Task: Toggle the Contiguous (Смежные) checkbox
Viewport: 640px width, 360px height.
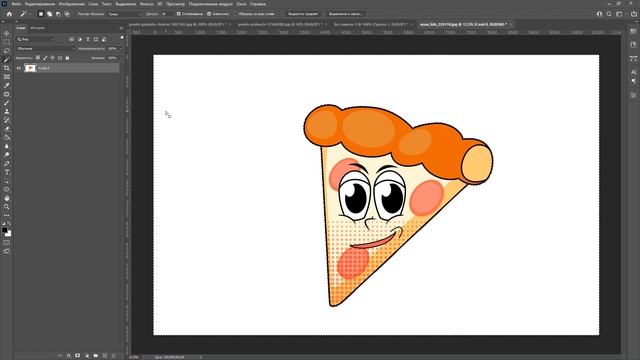Action: point(209,14)
